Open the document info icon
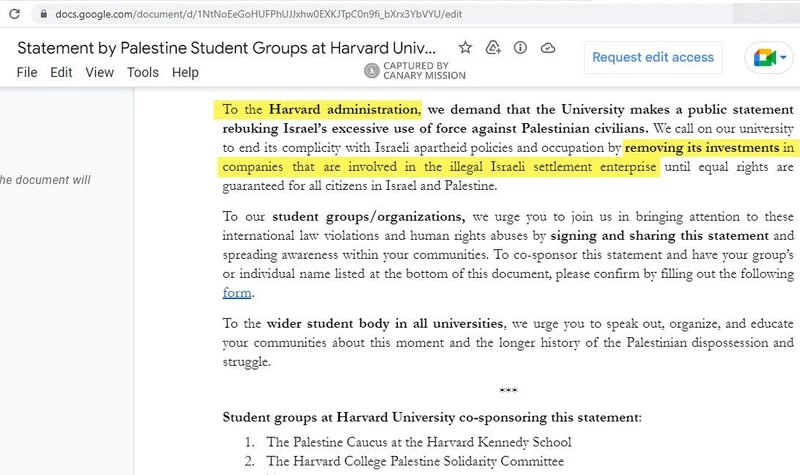 (520, 48)
